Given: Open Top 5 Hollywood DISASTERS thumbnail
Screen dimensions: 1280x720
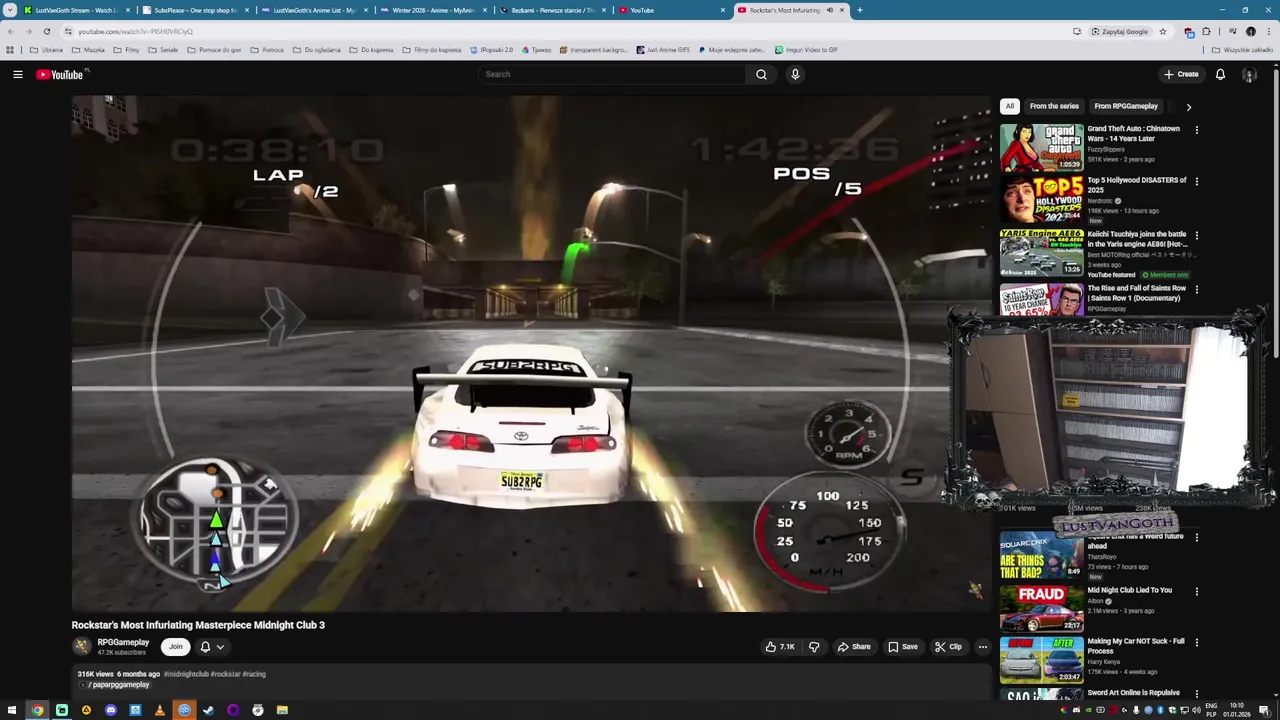Looking at the screenshot, I should tap(1041, 199).
